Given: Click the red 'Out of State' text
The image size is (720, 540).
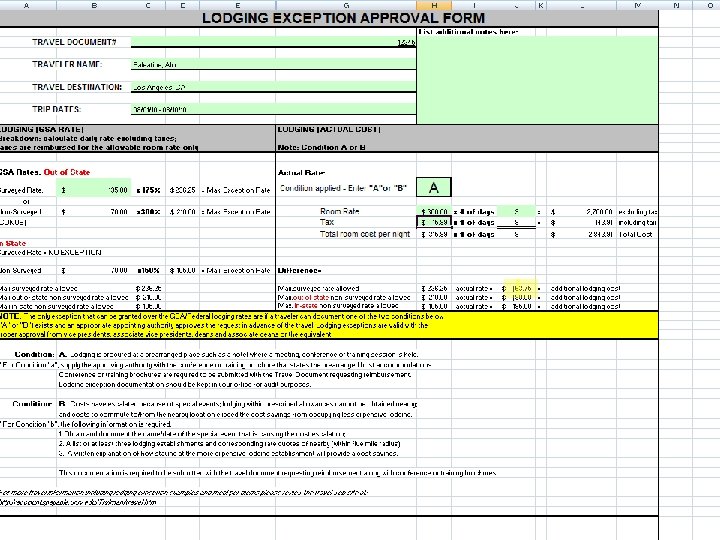Looking at the screenshot, I should tap(67, 172).
